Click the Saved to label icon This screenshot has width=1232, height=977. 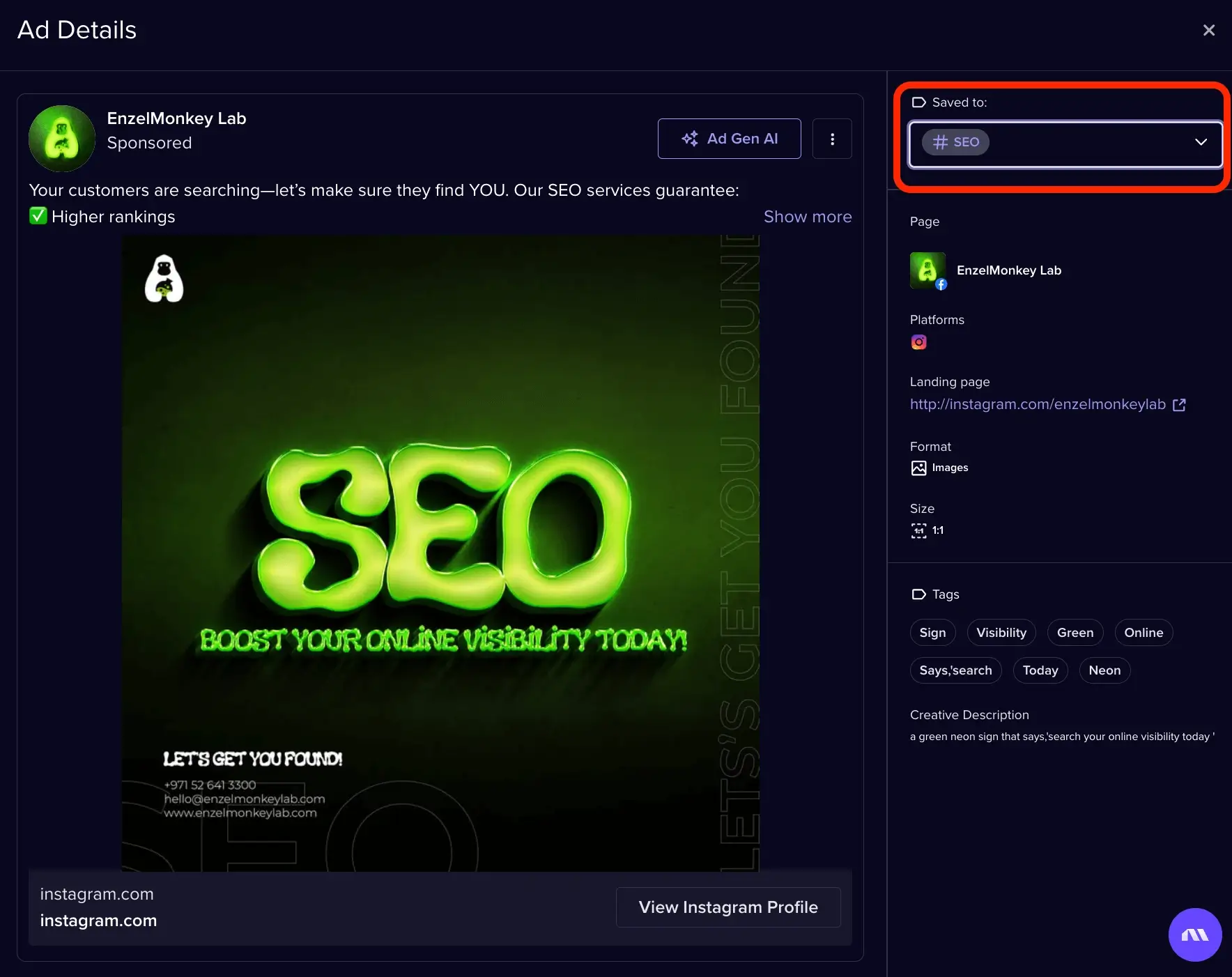[918, 102]
